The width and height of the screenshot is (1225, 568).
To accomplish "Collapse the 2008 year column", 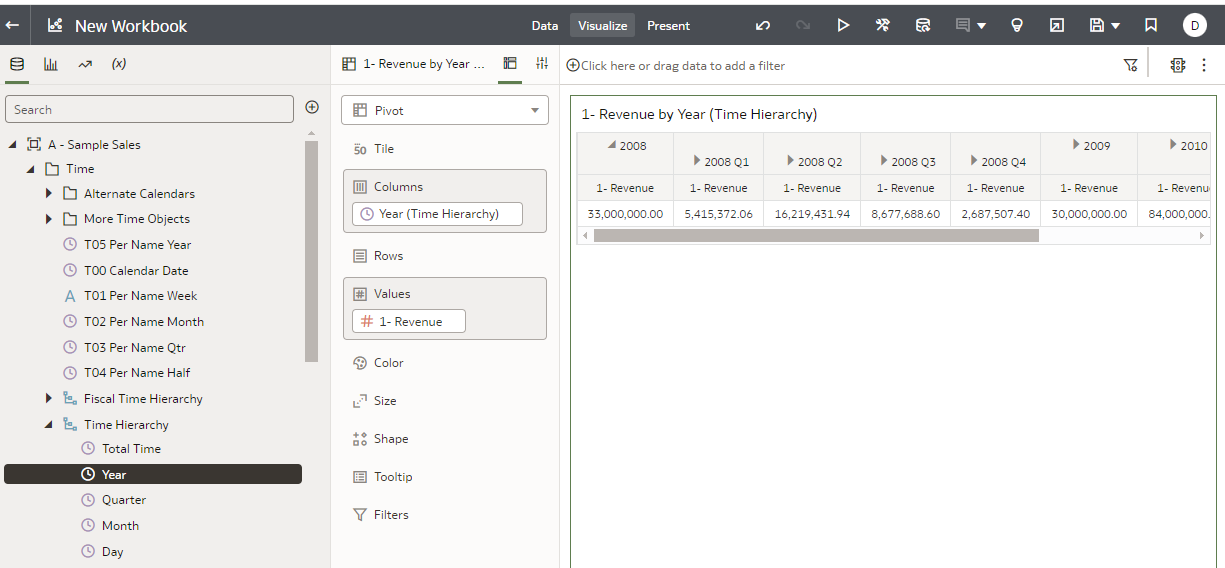I will tap(613, 145).
